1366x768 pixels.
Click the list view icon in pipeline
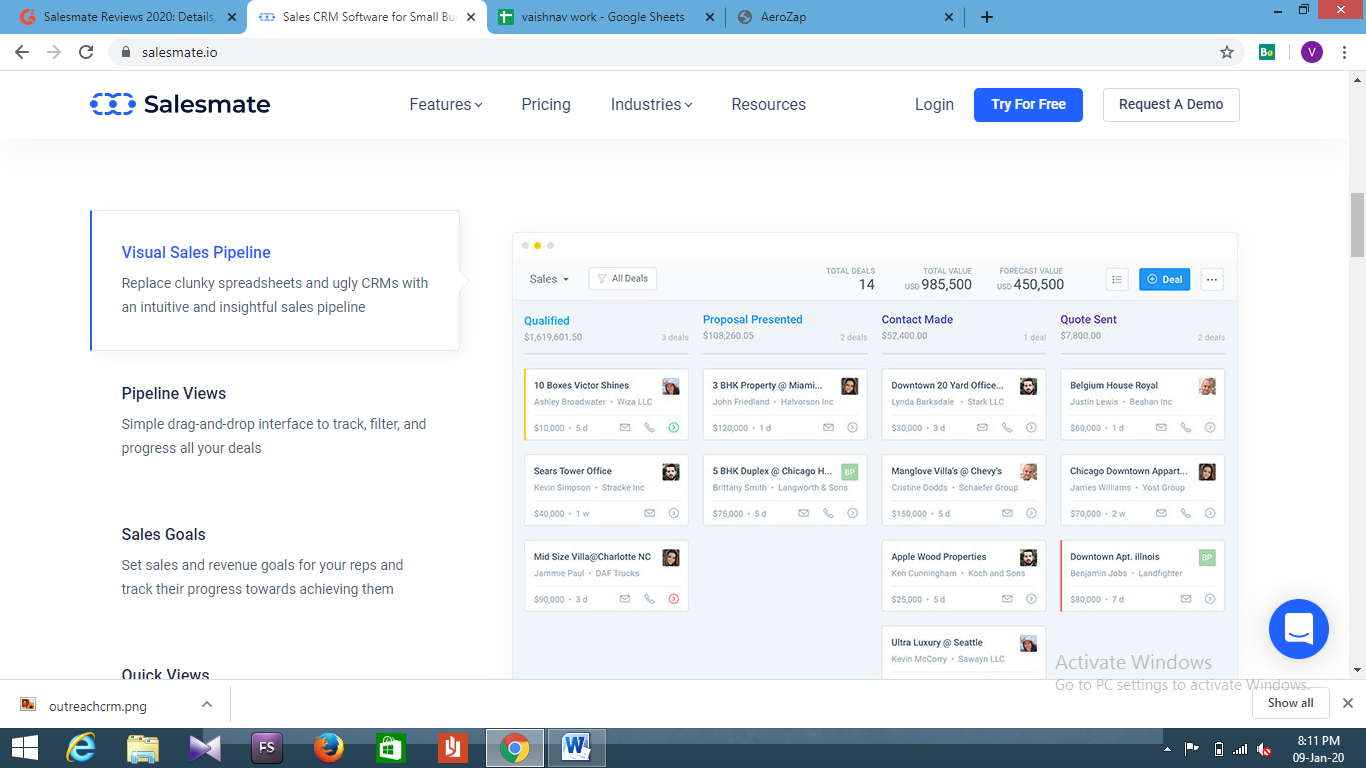1118,279
